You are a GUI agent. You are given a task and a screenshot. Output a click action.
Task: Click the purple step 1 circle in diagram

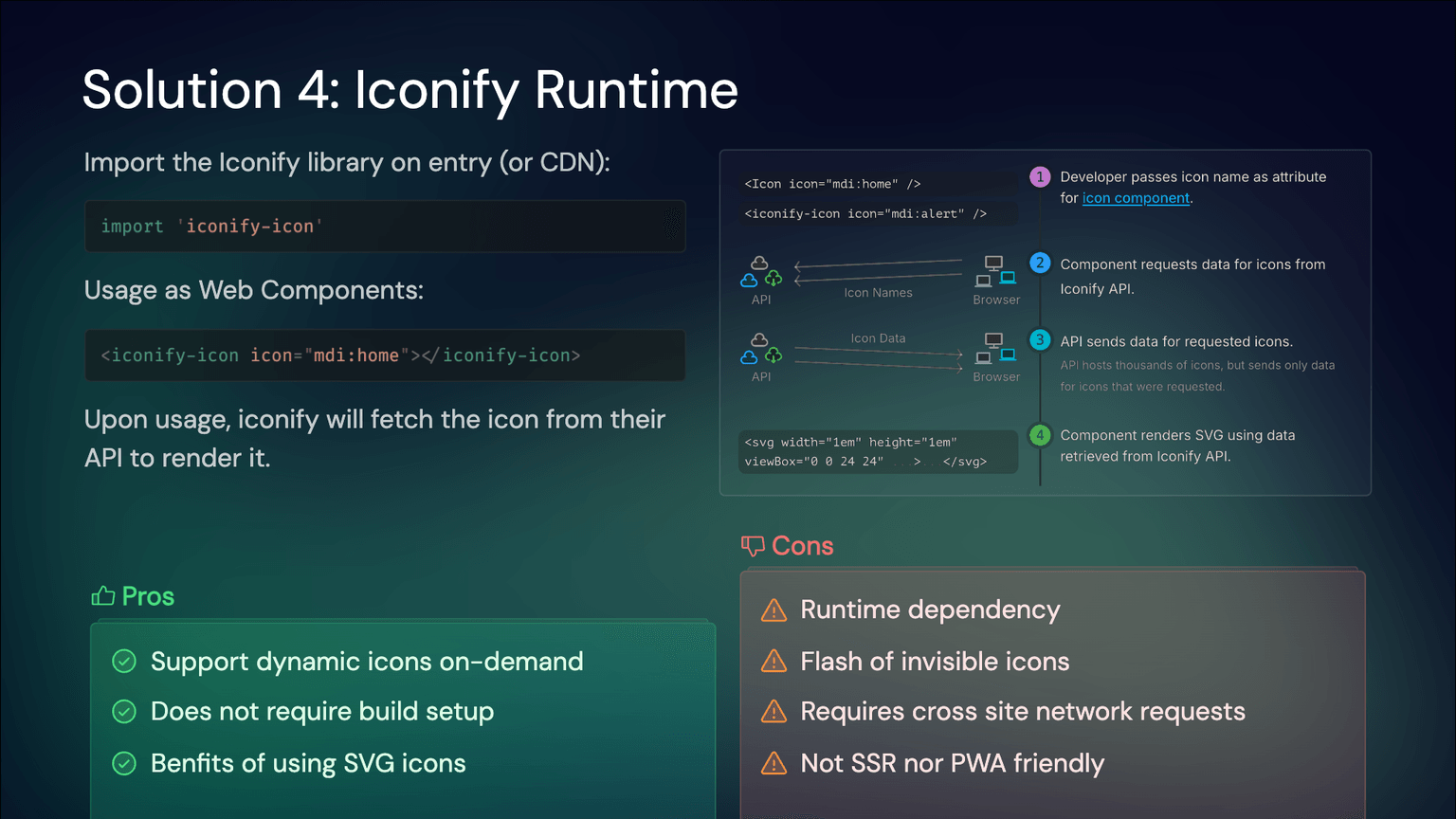[x=1040, y=177]
